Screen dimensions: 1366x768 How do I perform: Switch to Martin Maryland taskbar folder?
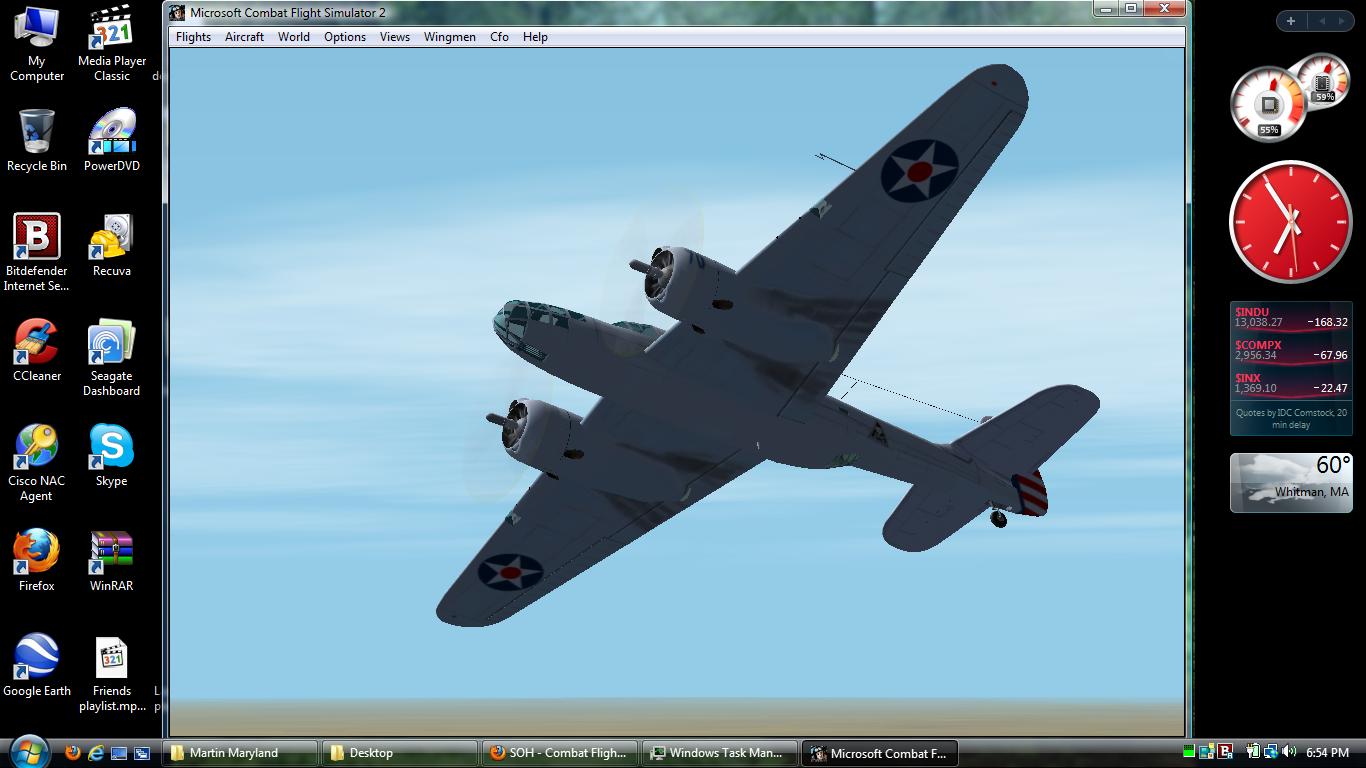pos(238,753)
